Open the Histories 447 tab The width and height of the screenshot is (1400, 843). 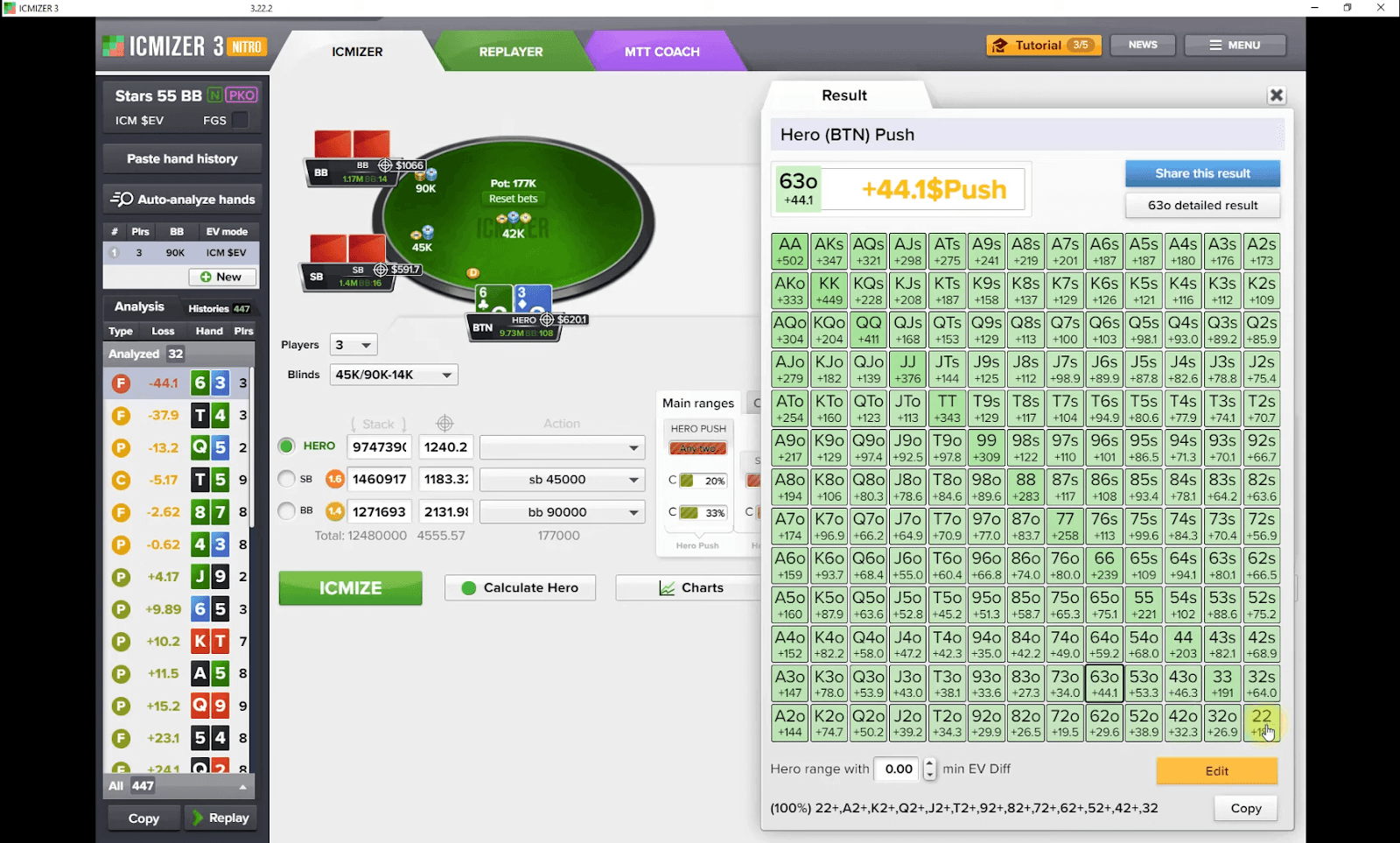coord(219,308)
